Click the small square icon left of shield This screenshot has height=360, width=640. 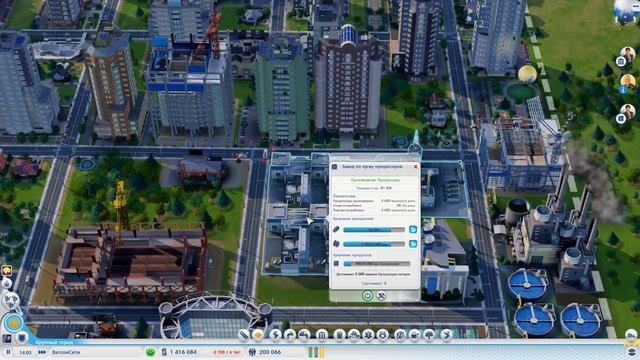[x=7, y=338]
